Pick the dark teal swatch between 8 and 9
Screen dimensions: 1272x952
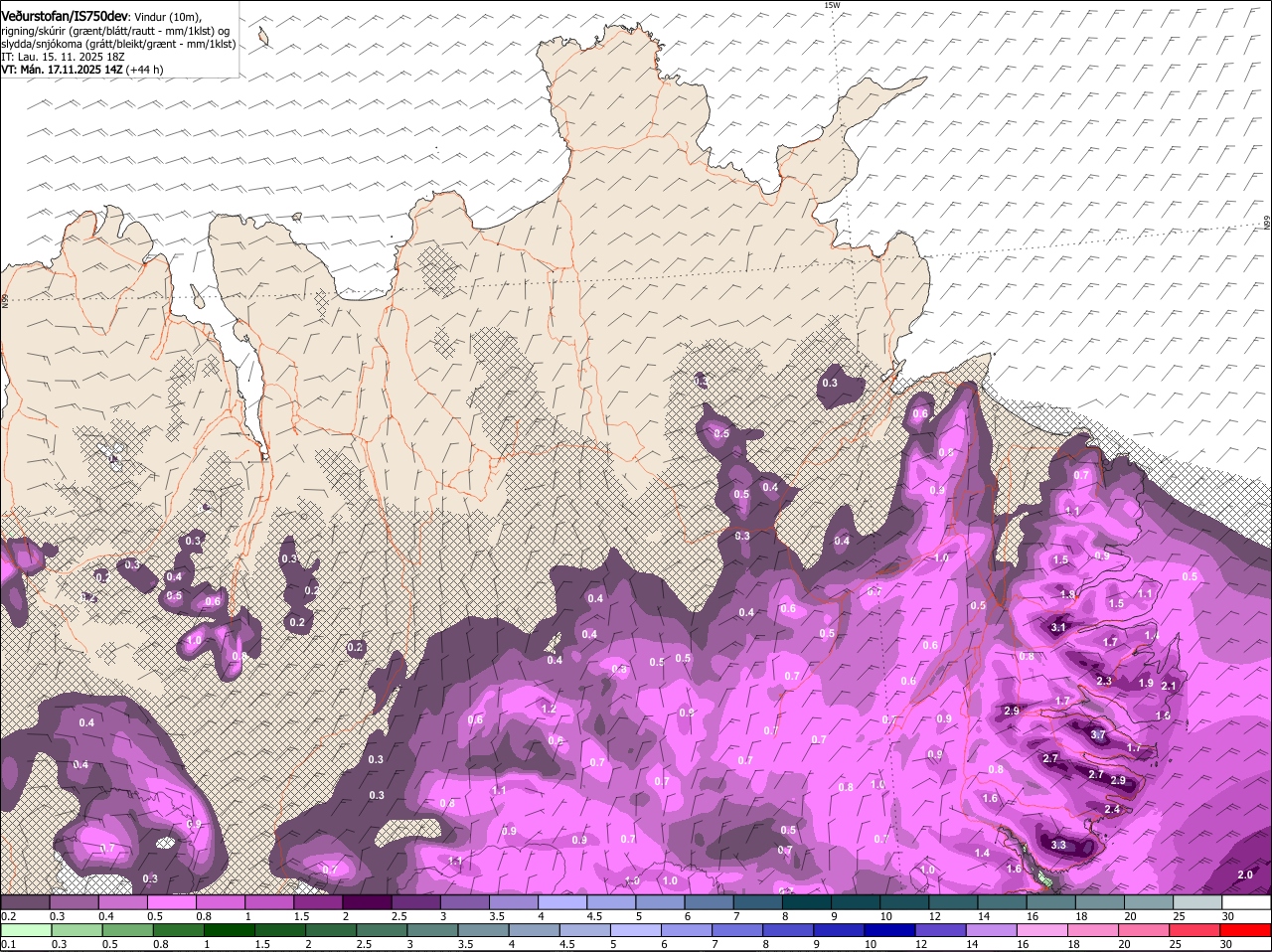click(x=807, y=902)
